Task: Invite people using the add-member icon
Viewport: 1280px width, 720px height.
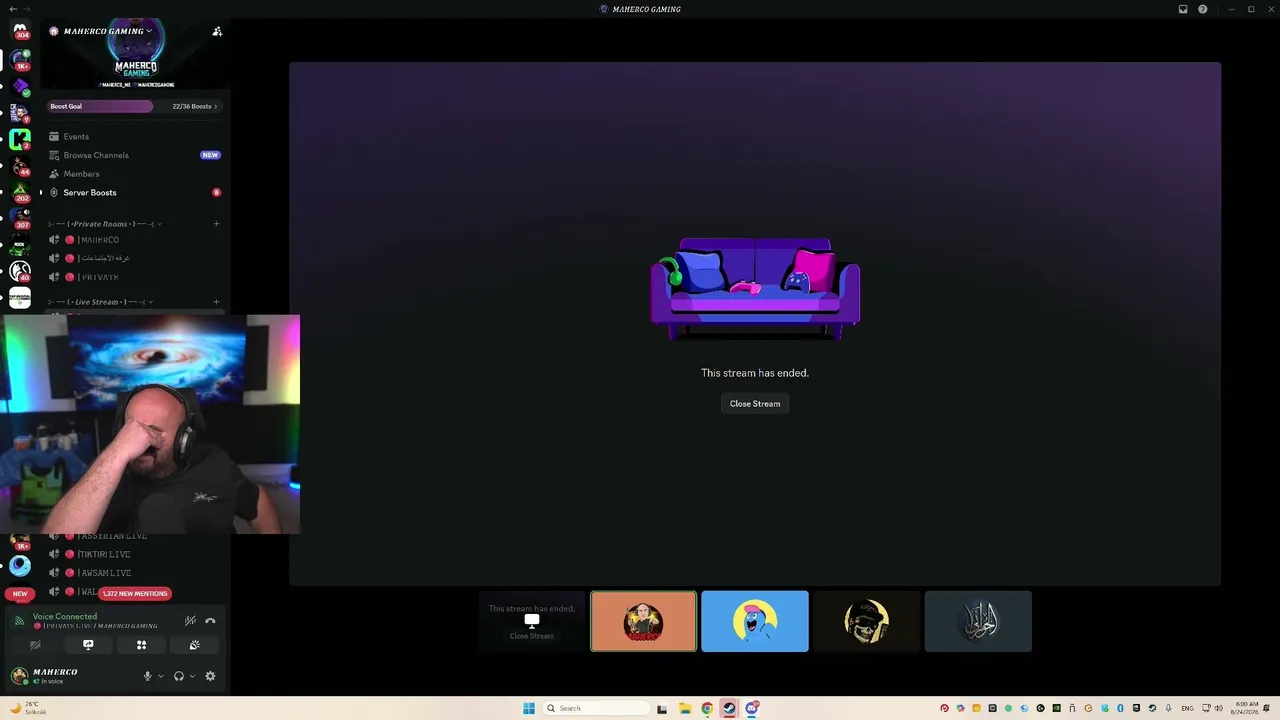Action: coord(217,32)
